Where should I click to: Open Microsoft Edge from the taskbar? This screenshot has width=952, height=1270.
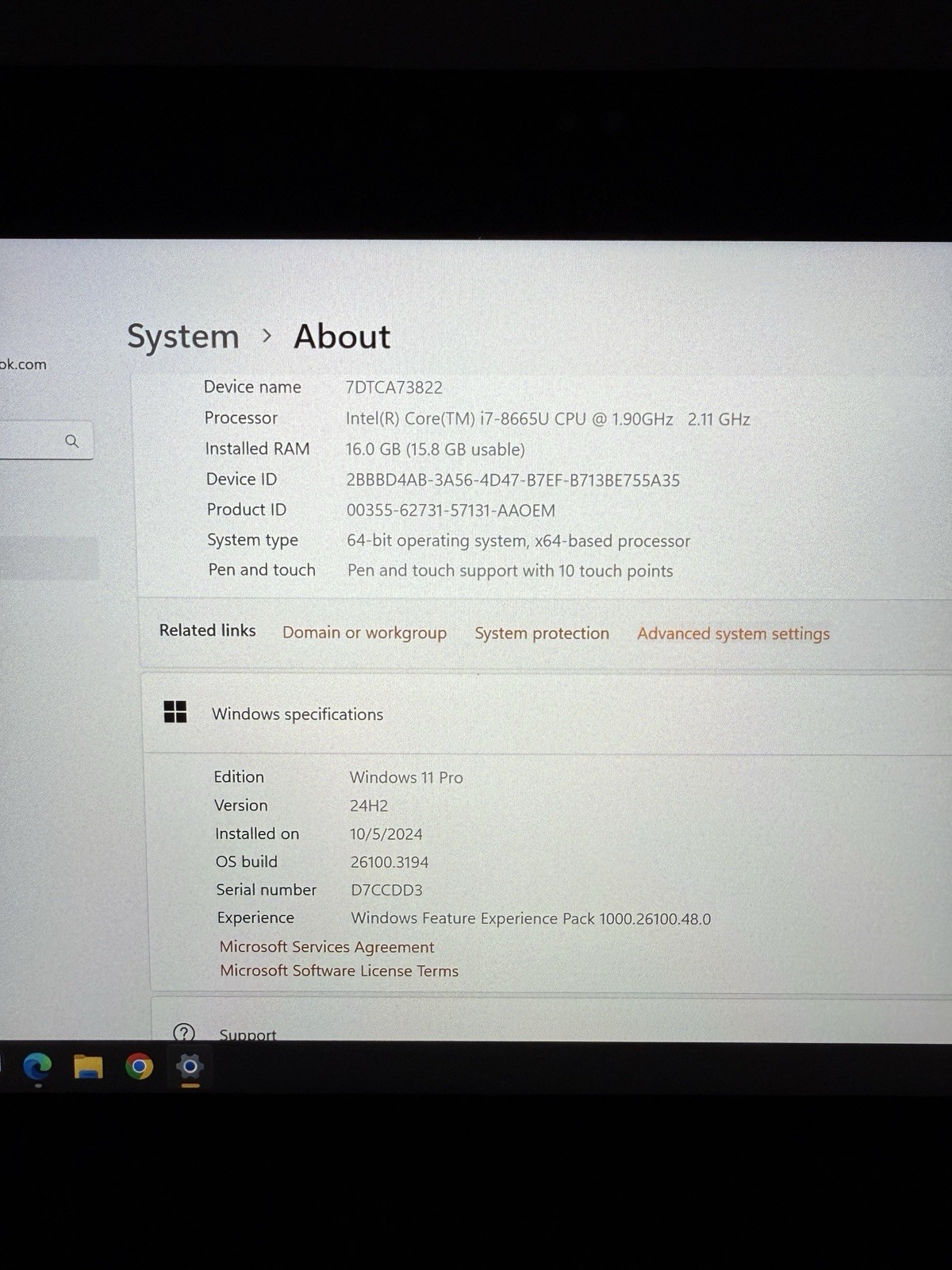click(x=37, y=1066)
